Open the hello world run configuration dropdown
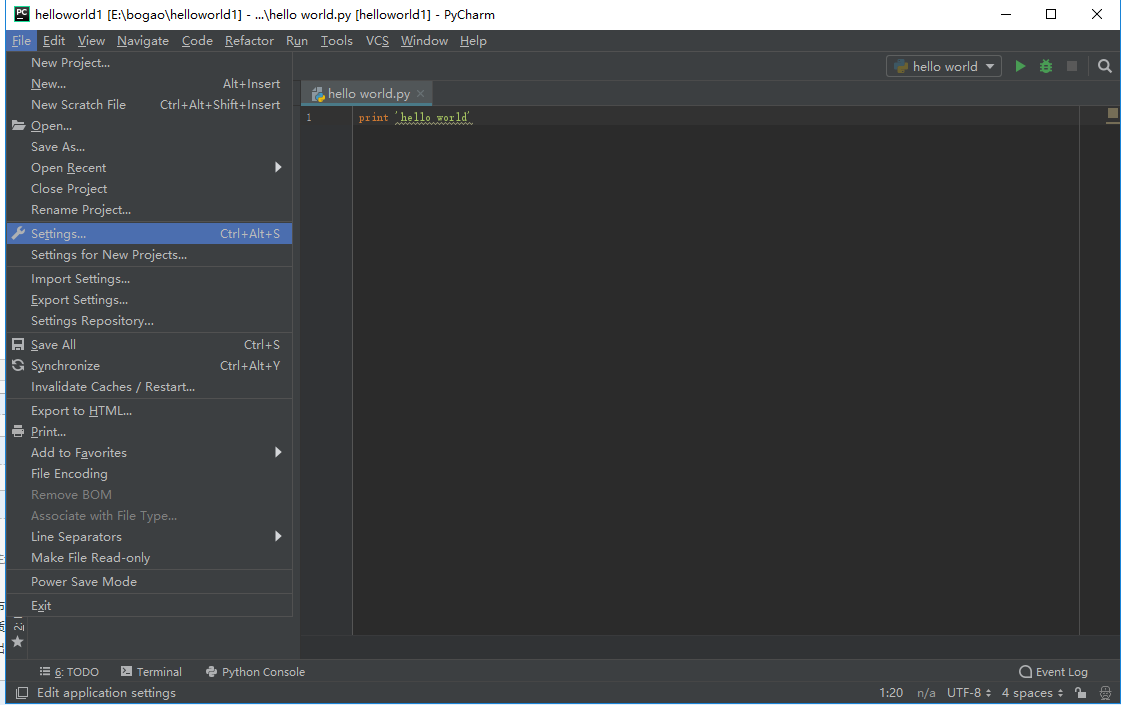 click(944, 66)
